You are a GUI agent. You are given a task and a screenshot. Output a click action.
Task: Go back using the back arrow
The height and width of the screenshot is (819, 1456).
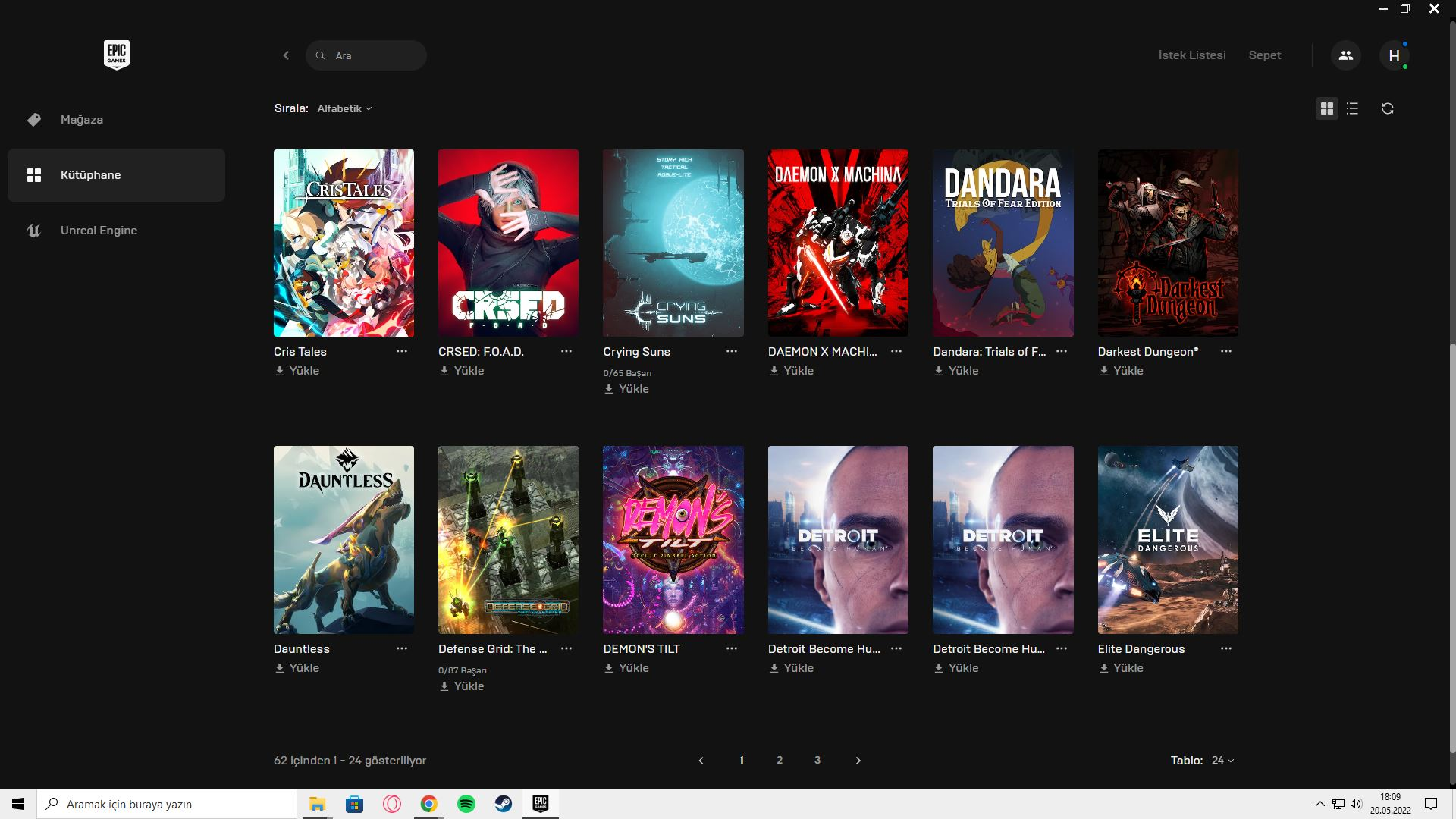286,55
